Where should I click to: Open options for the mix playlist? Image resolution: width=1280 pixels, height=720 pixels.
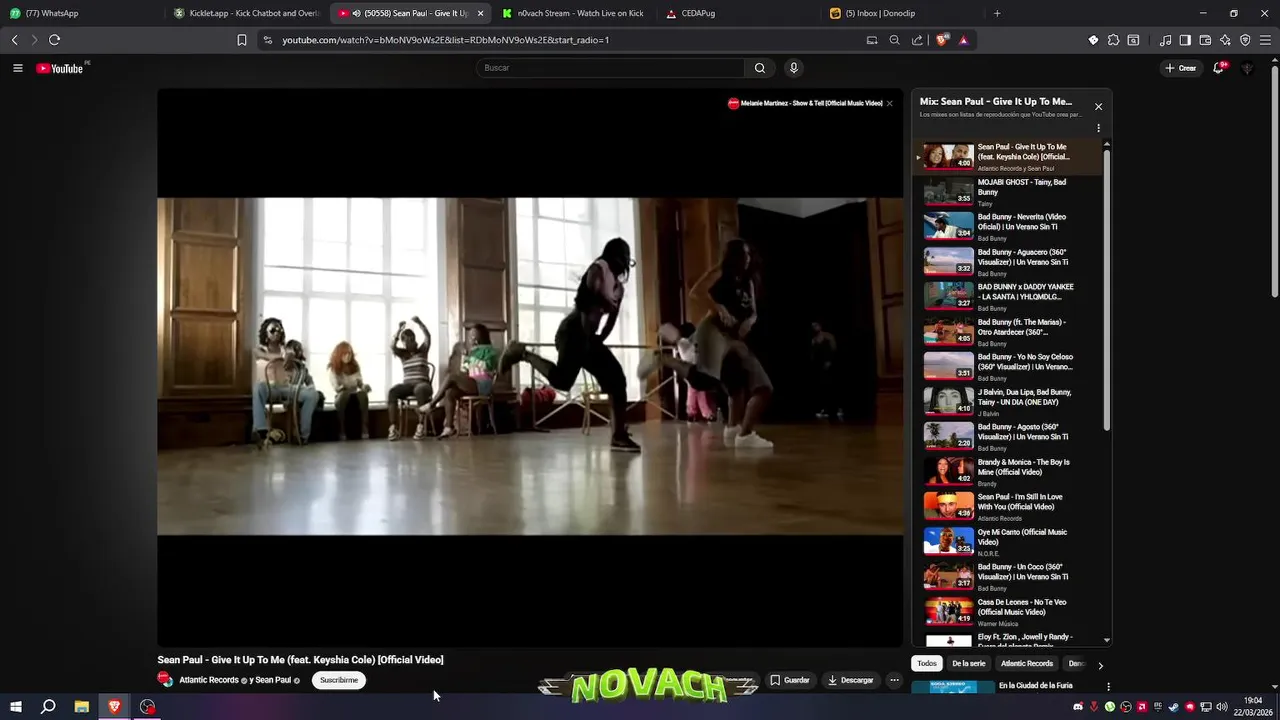coord(1098,128)
